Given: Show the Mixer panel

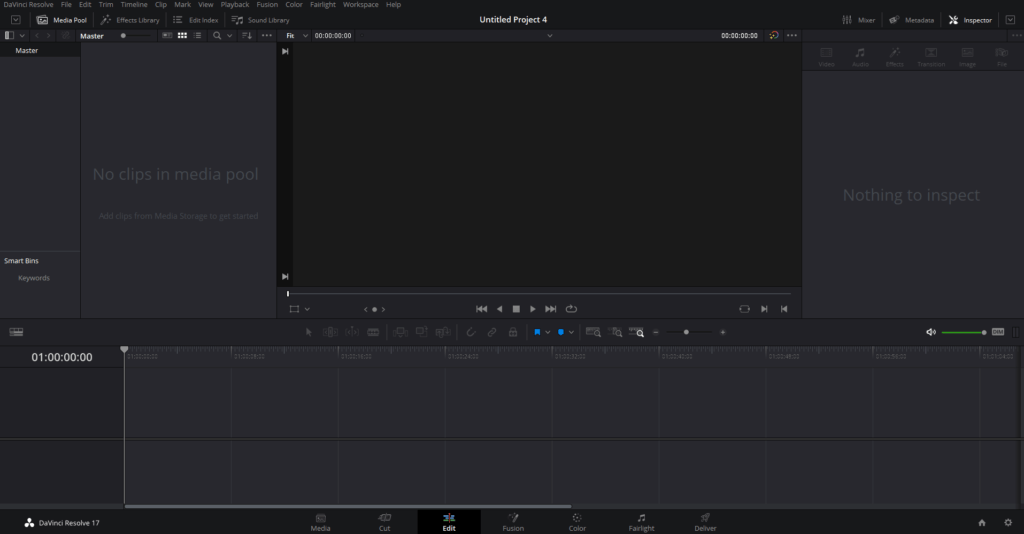Looking at the screenshot, I should pyautogui.click(x=858, y=20).
